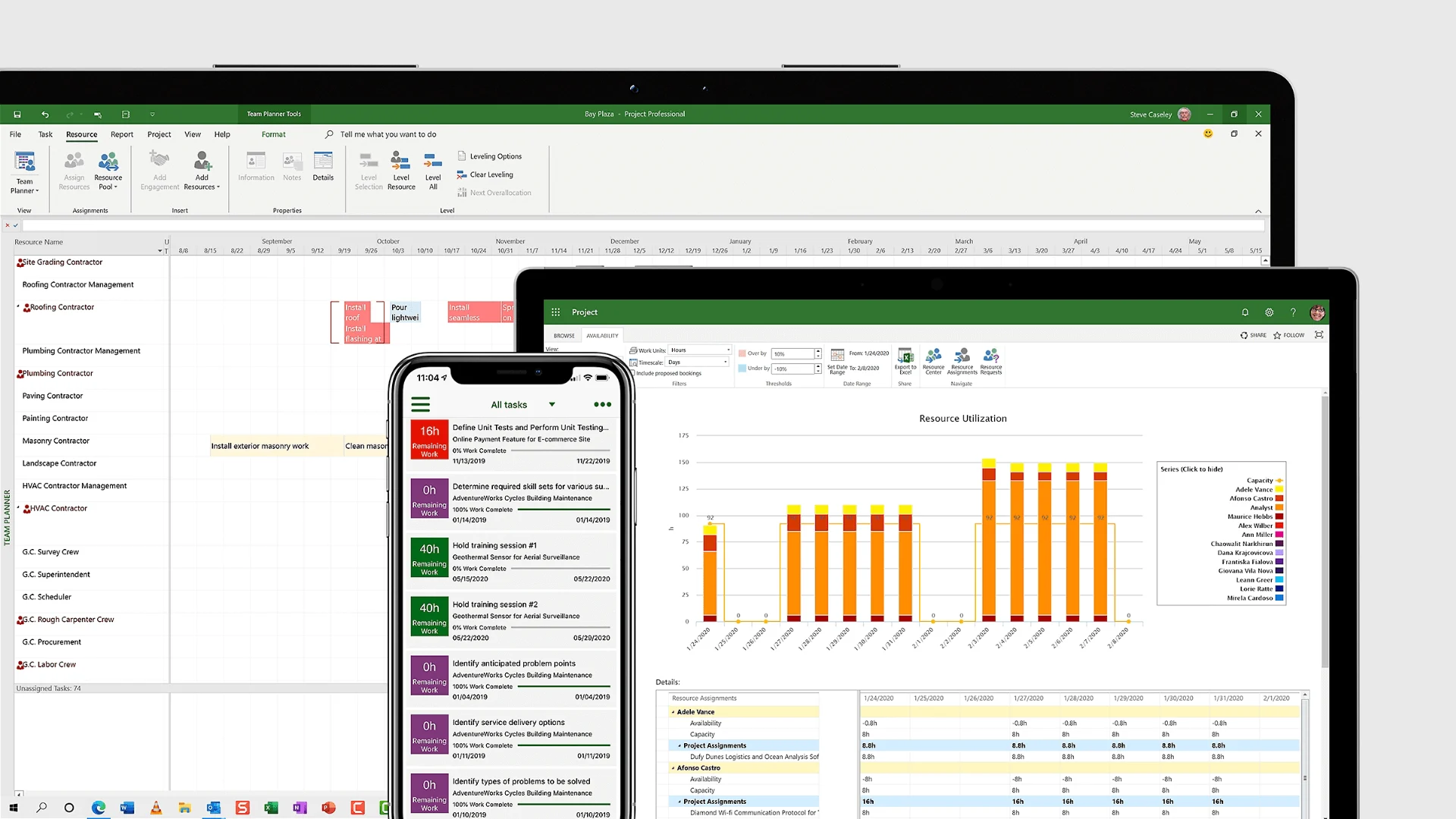Image resolution: width=1456 pixels, height=819 pixels.
Task: Click Undo icon in quick access toolbar
Action: pos(45,115)
